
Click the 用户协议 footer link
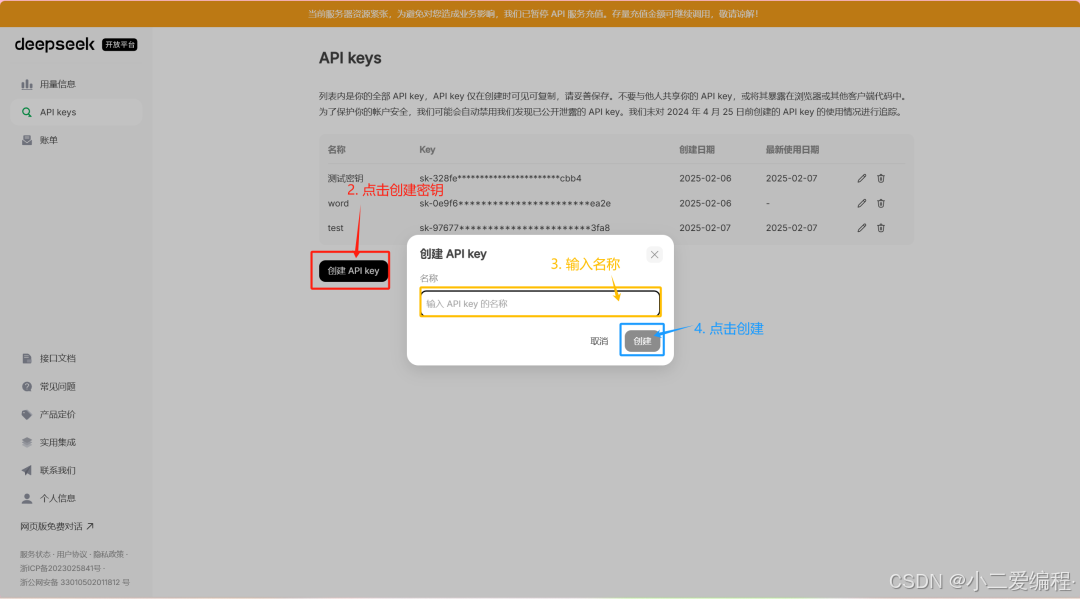[x=72, y=554]
